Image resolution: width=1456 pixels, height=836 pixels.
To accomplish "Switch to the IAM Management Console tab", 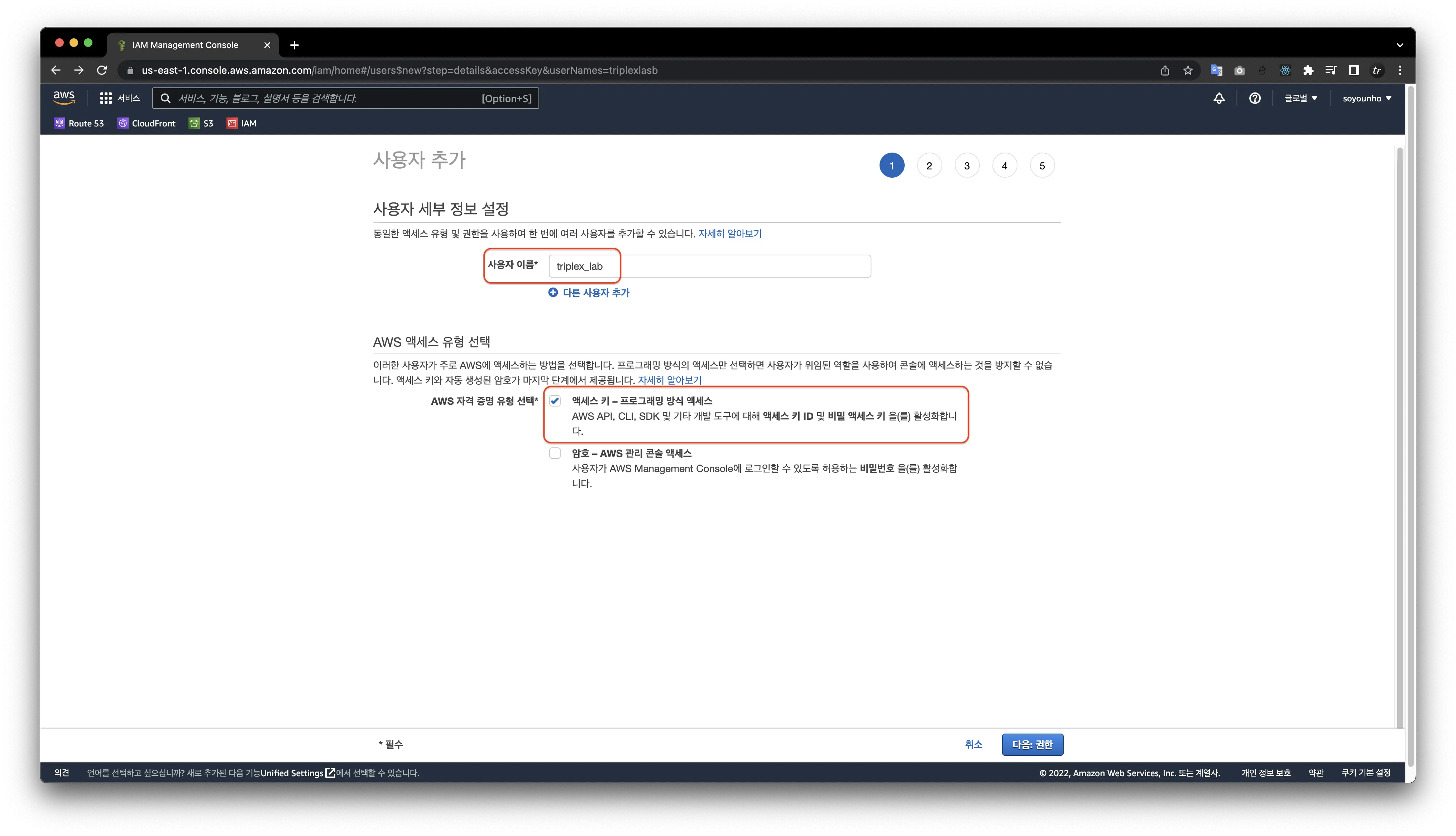I will [x=185, y=45].
